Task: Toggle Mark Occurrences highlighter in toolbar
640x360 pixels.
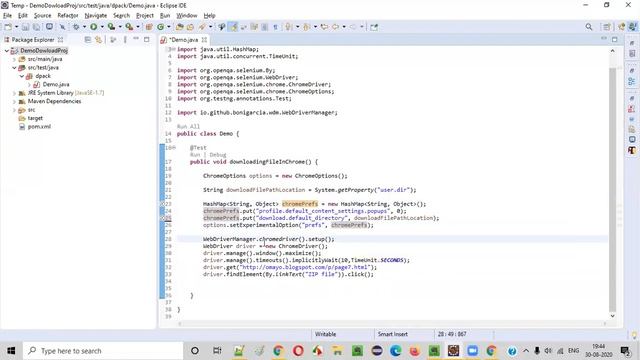Action: (233, 27)
